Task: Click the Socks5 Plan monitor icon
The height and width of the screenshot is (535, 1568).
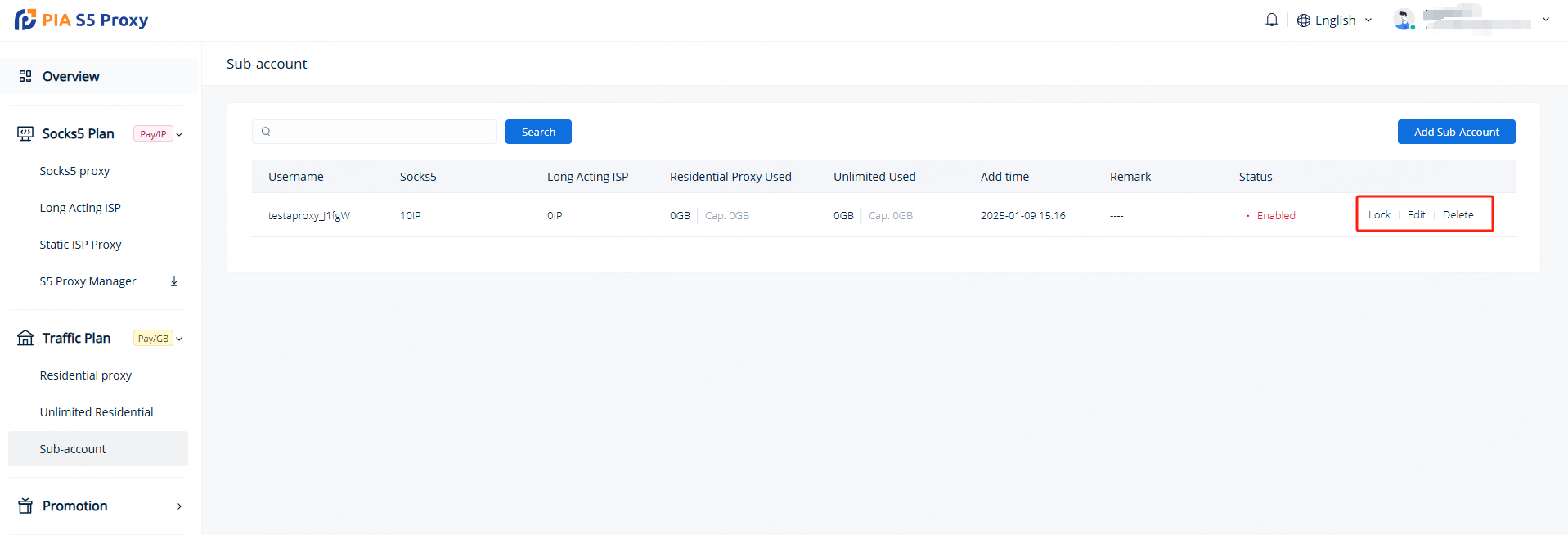Action: [25, 133]
